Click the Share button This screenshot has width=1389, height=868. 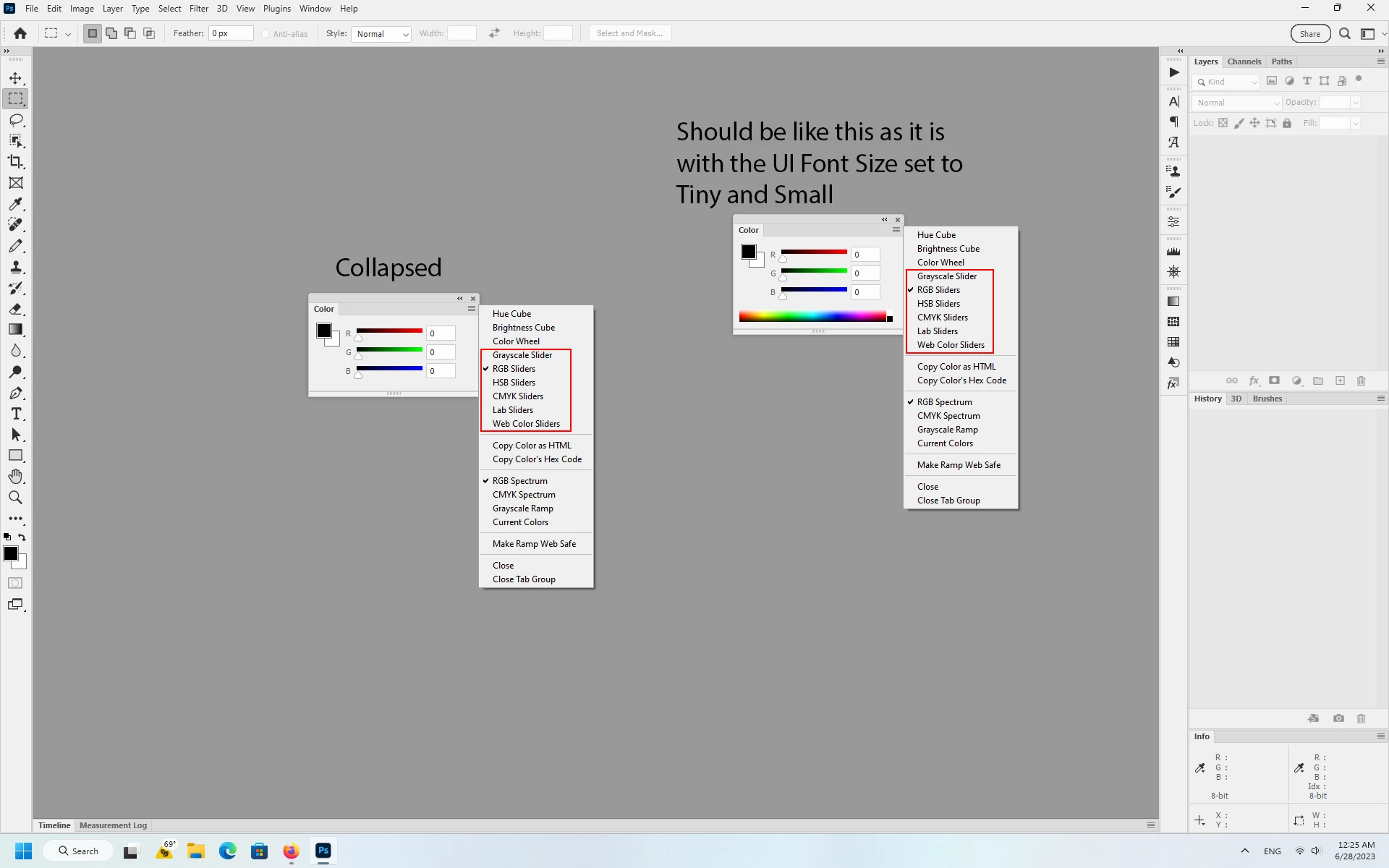(1309, 33)
